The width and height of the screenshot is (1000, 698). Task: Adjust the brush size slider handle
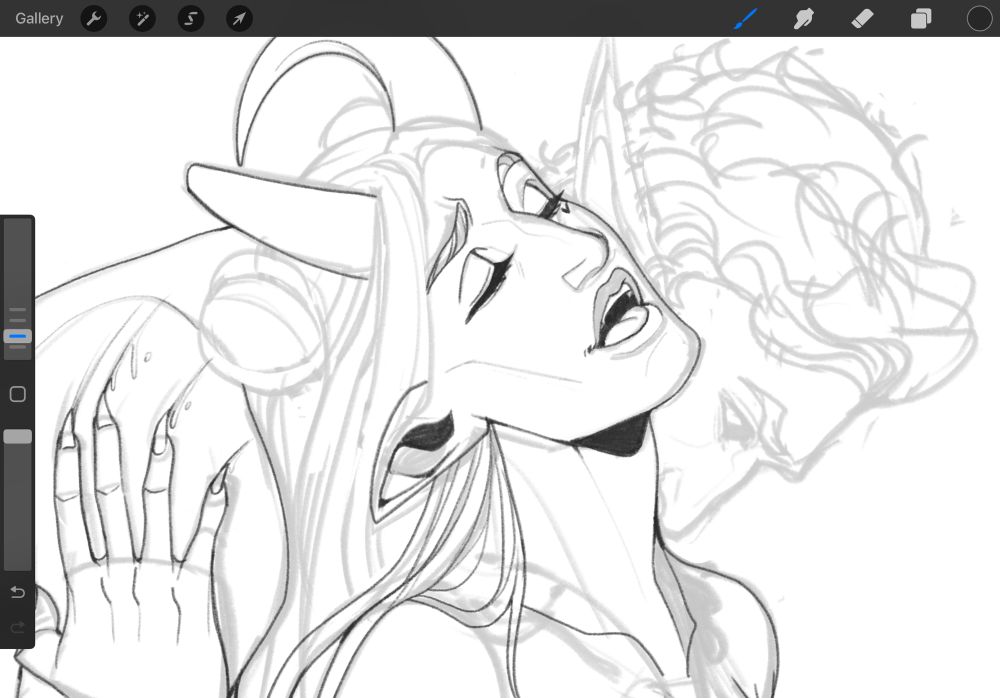click(x=18, y=336)
